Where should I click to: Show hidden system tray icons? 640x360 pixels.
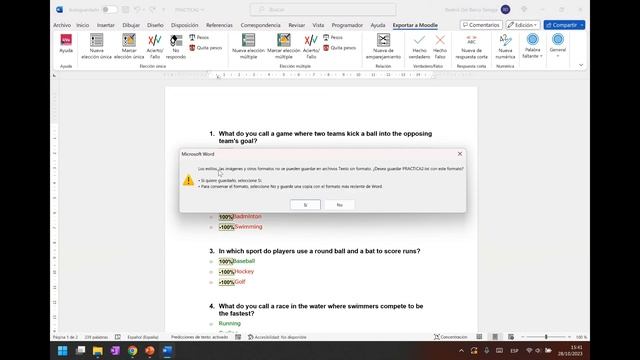[461, 351]
